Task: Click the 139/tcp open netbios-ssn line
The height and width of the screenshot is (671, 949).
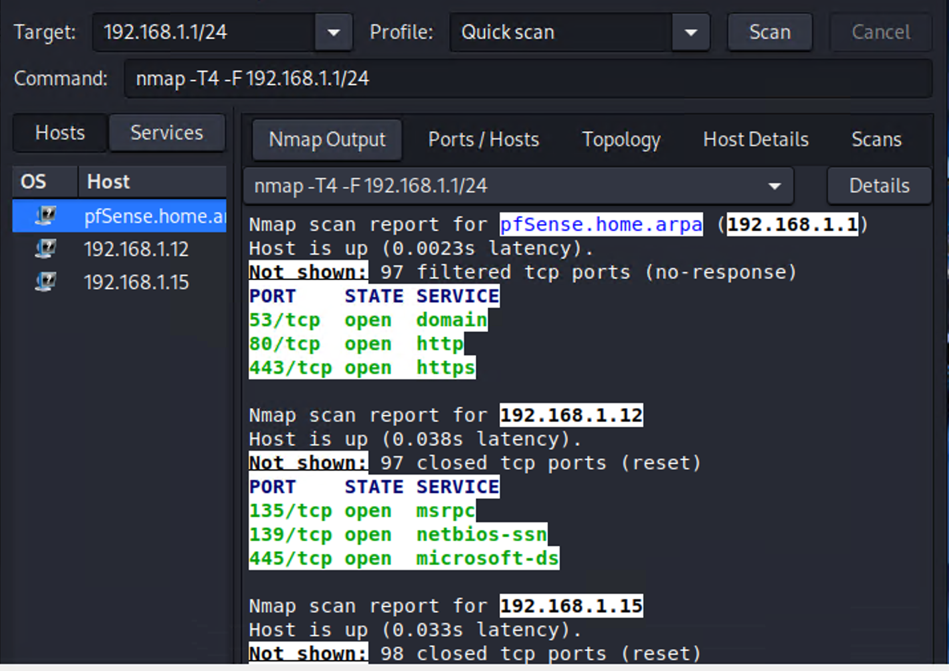Action: coord(398,534)
